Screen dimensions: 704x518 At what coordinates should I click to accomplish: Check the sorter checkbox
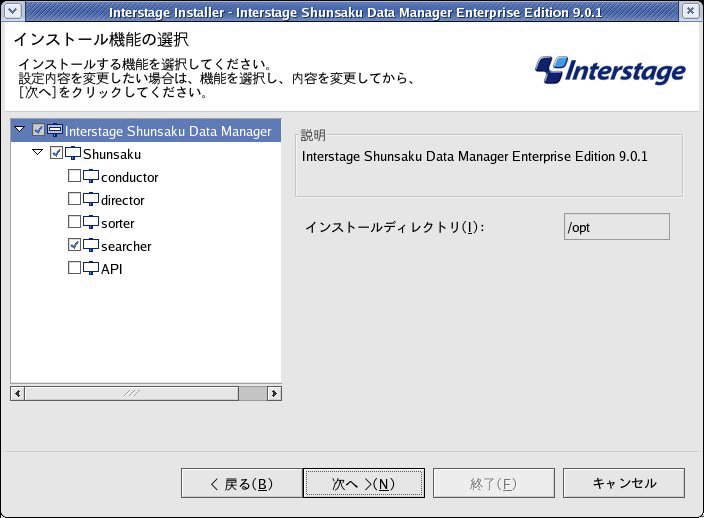75,221
